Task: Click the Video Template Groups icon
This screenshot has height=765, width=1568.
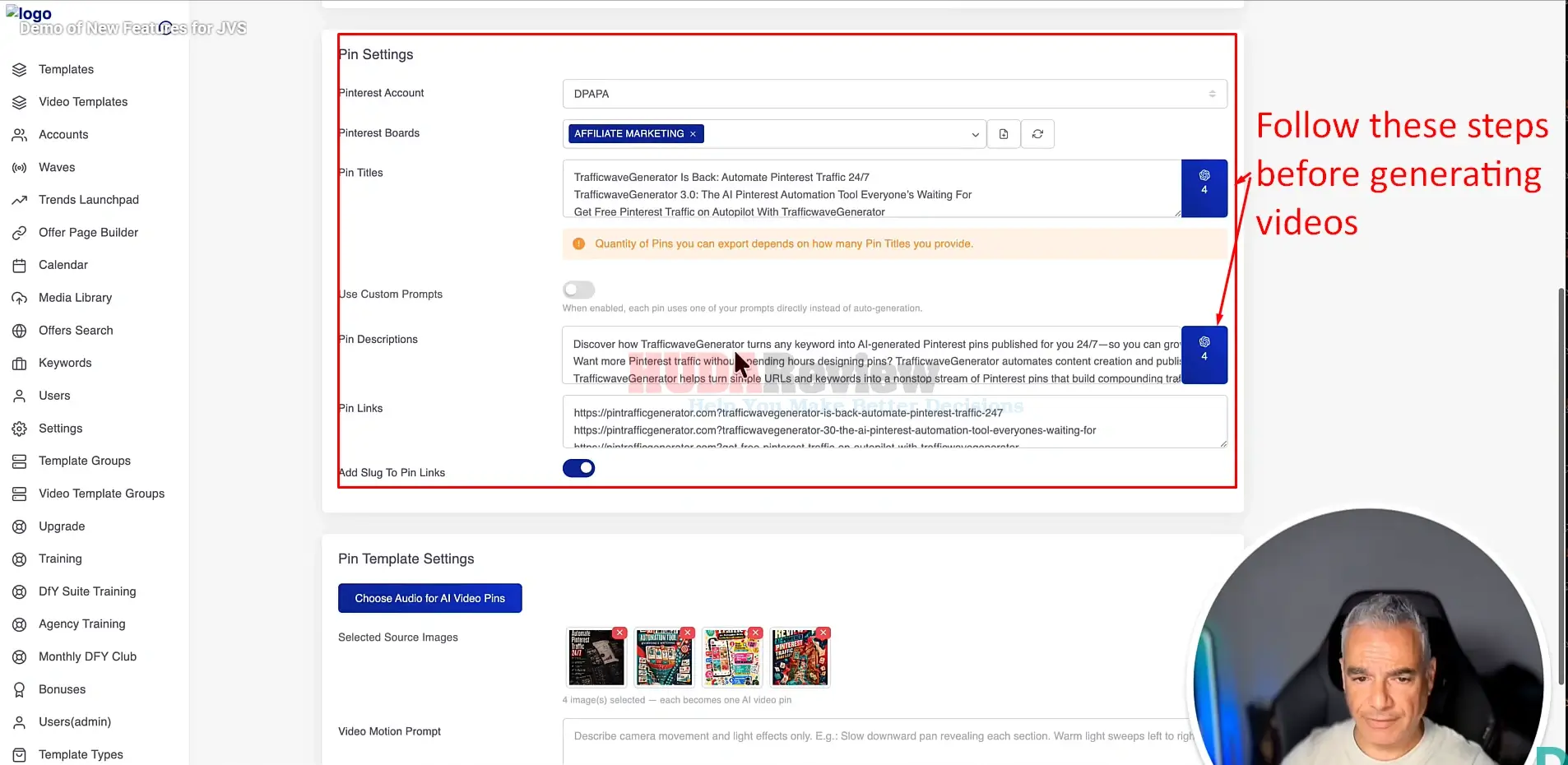Action: pos(20,494)
